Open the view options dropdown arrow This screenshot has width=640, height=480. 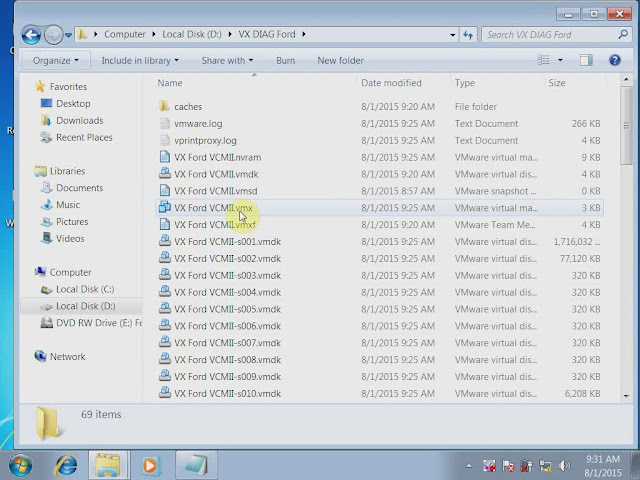point(560,60)
